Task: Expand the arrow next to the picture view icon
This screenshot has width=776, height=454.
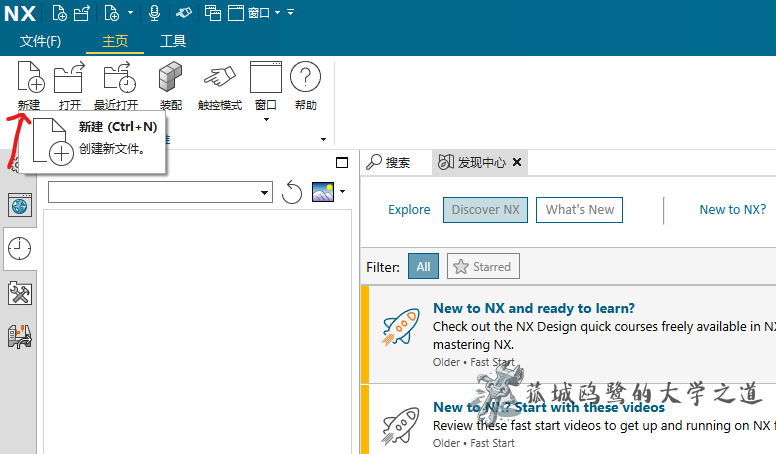Action: click(x=342, y=192)
